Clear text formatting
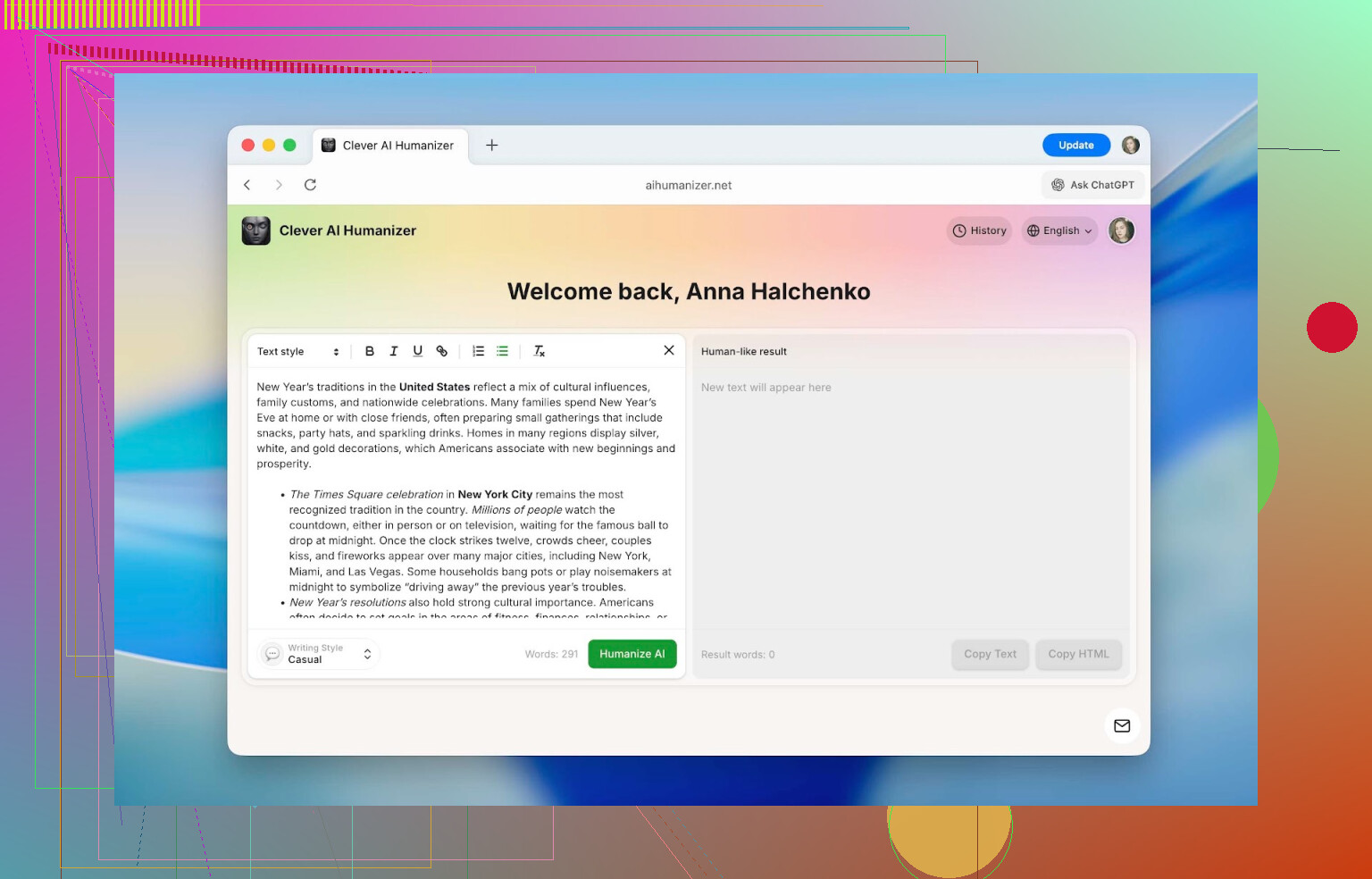1372x879 pixels. tap(539, 351)
